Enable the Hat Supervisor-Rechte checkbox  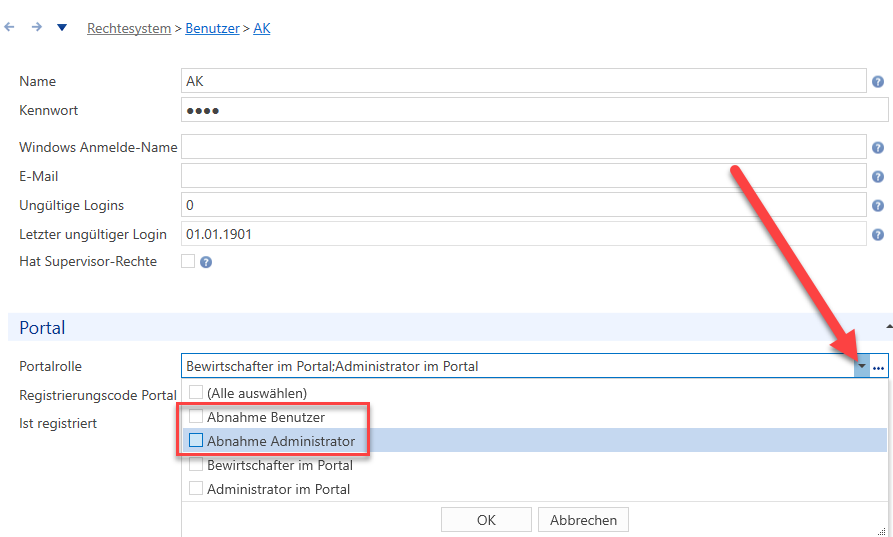pos(188,261)
